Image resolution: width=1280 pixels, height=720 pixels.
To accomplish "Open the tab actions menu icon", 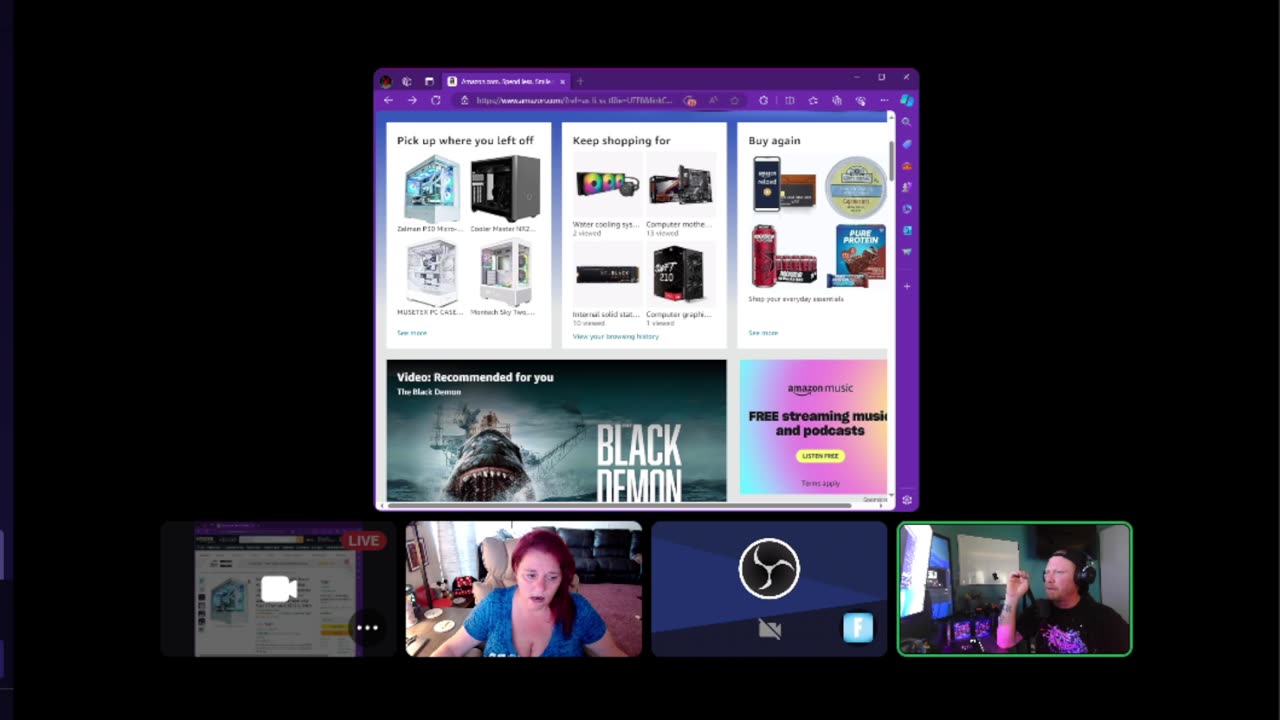I will [429, 81].
